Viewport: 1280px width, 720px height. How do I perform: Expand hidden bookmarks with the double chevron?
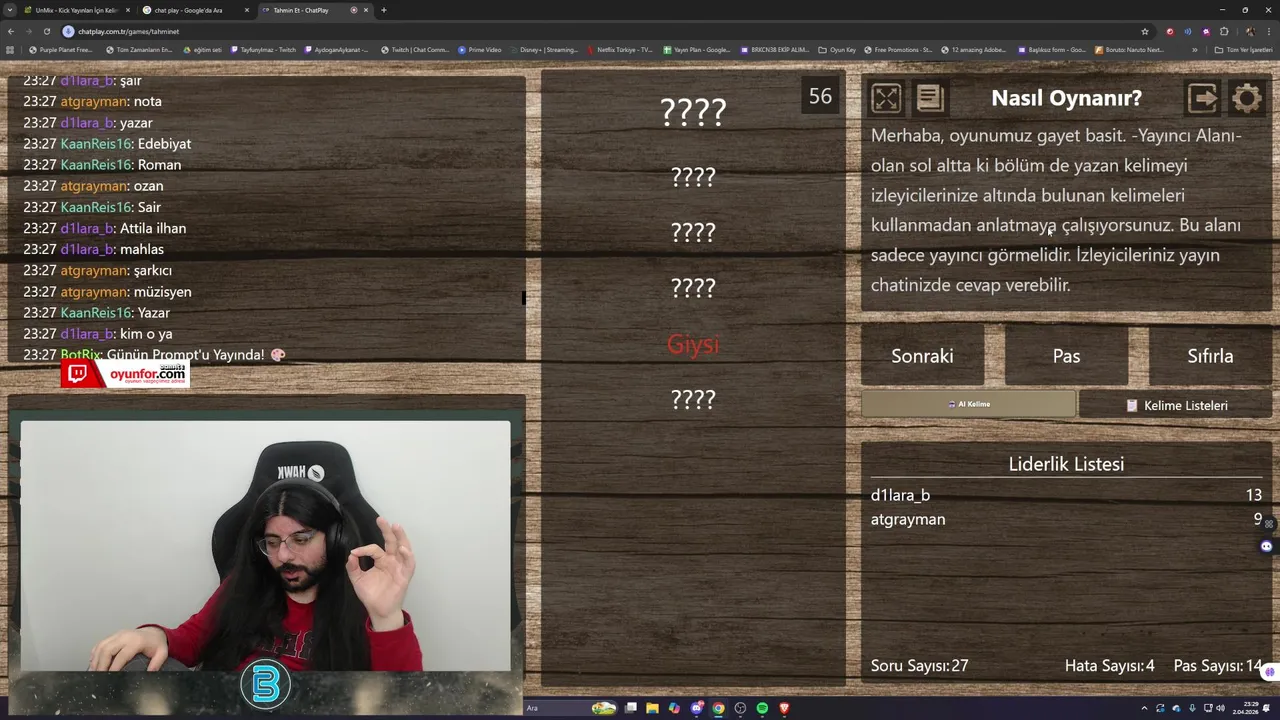[1195, 49]
